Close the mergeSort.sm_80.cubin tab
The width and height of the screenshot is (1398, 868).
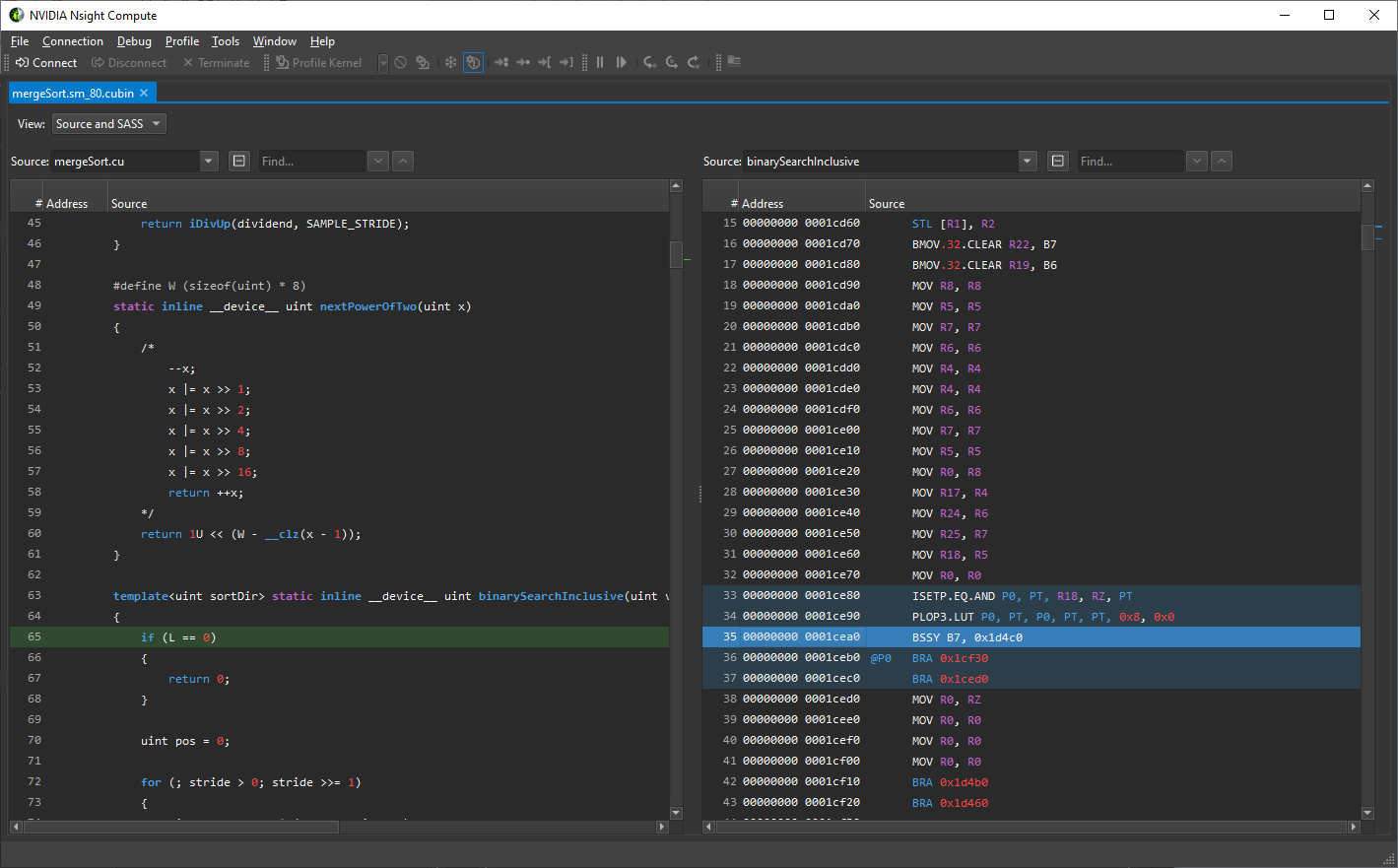144,93
